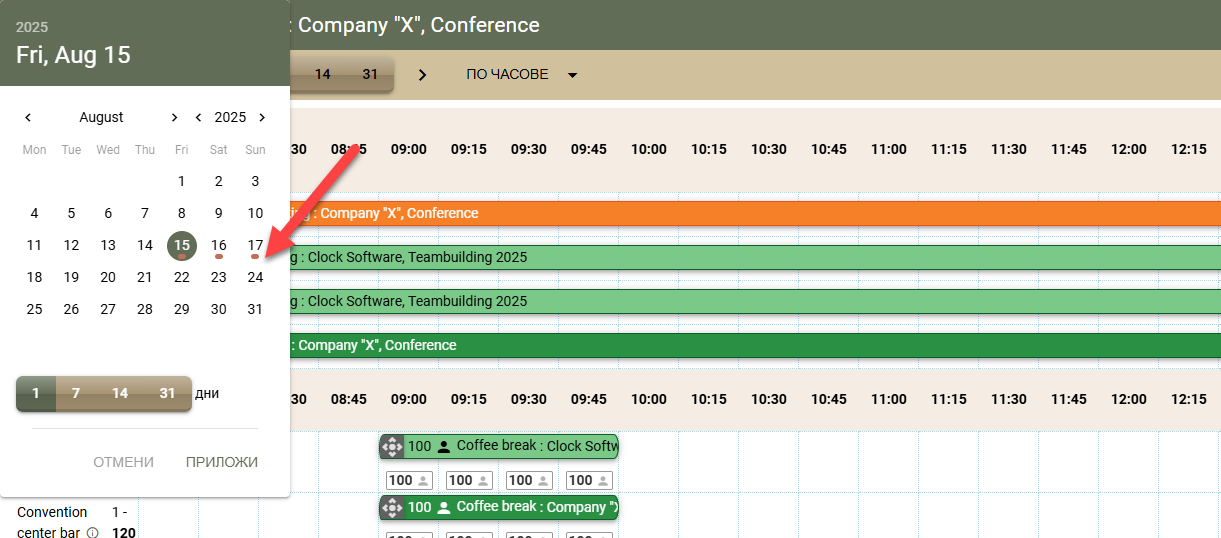The height and width of the screenshot is (538, 1221).
Task: Go to previous month in date picker
Action: pos(28,117)
